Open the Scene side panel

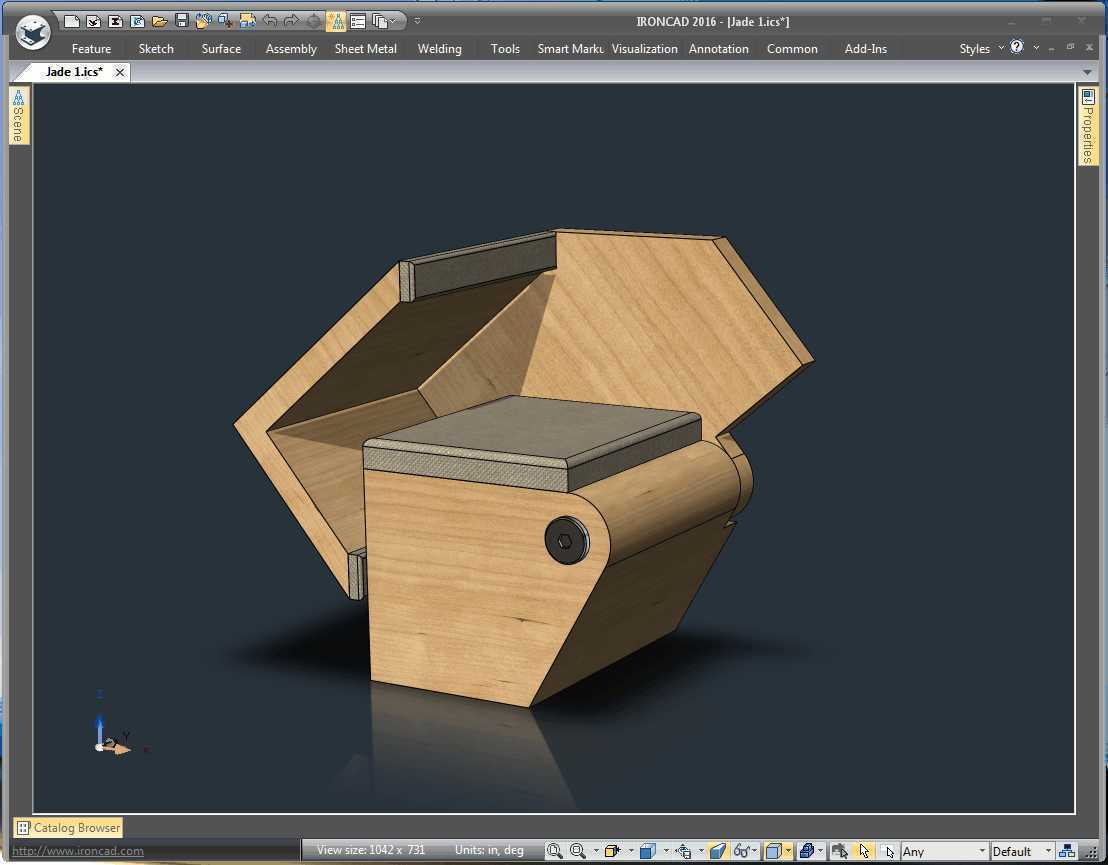[x=19, y=116]
